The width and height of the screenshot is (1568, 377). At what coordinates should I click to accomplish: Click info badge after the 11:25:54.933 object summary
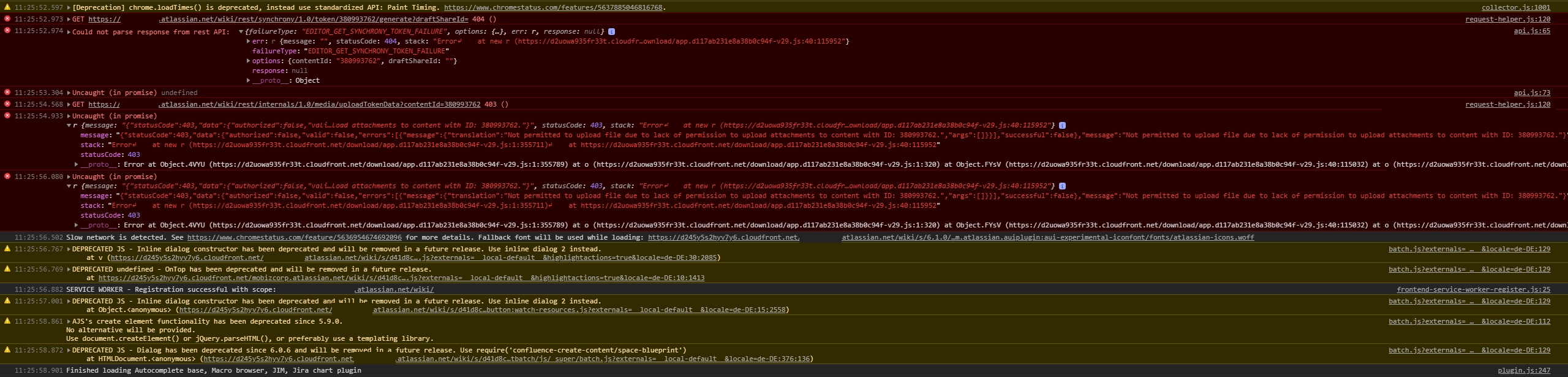click(x=1062, y=125)
